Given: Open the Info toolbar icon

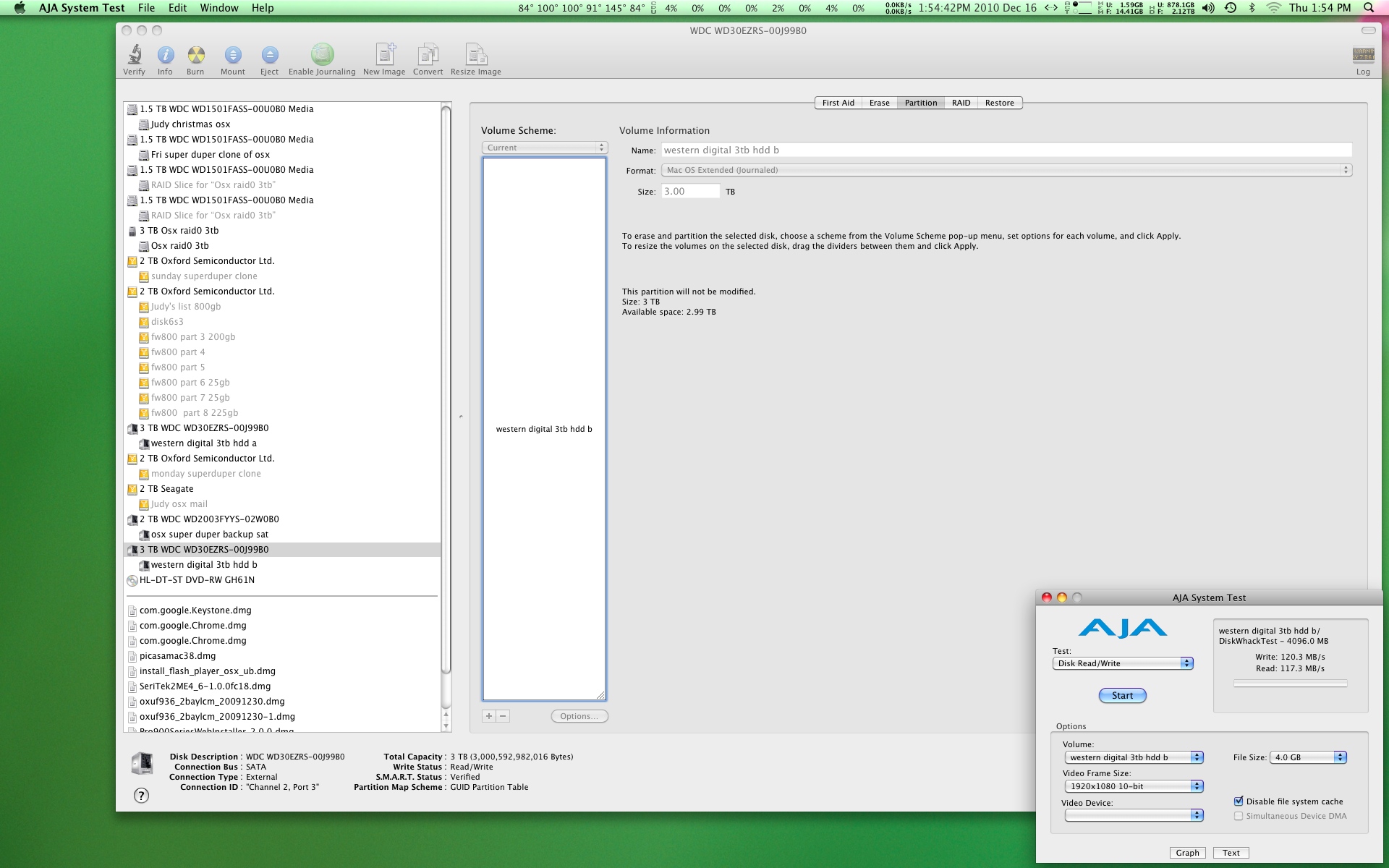Looking at the screenshot, I should click(x=166, y=54).
